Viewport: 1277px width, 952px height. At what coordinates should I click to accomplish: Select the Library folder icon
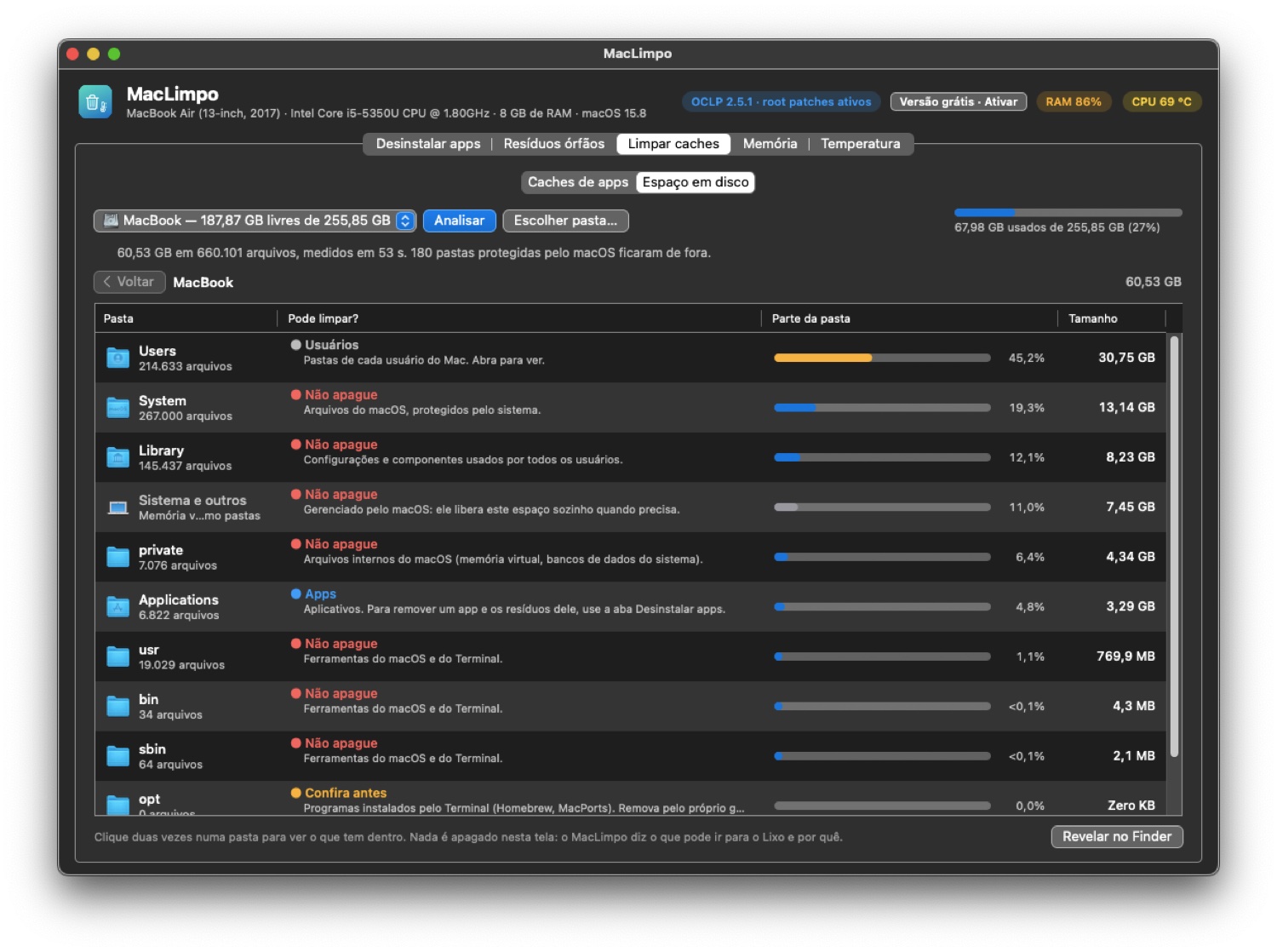point(117,457)
